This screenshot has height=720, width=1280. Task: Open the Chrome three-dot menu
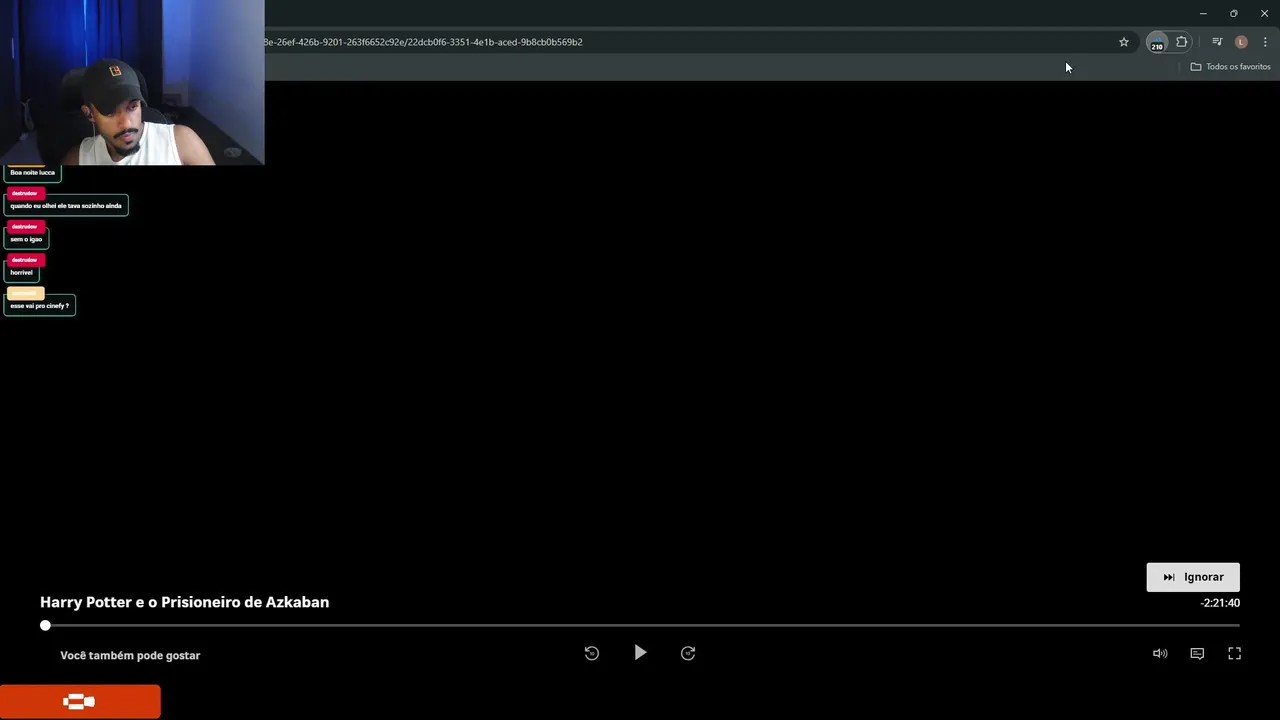[1265, 42]
